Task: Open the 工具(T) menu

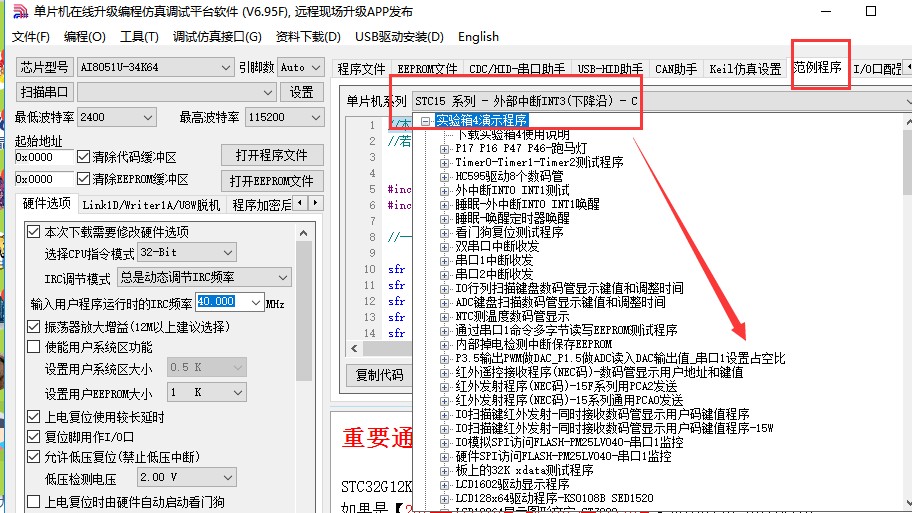Action: pos(139,37)
